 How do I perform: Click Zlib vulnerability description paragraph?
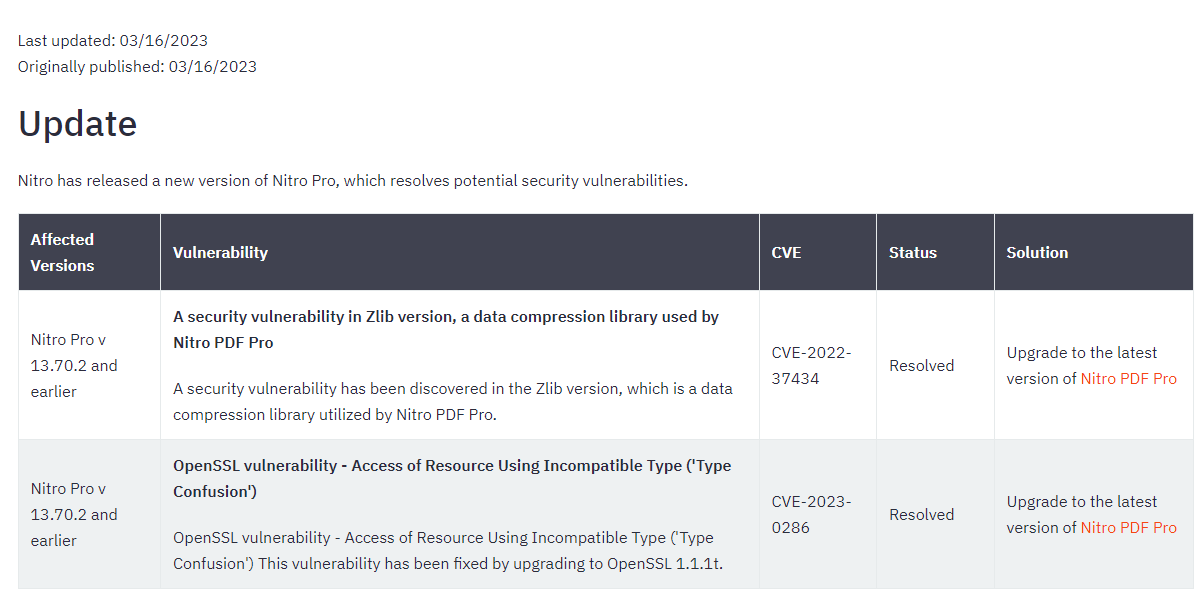[453, 401]
